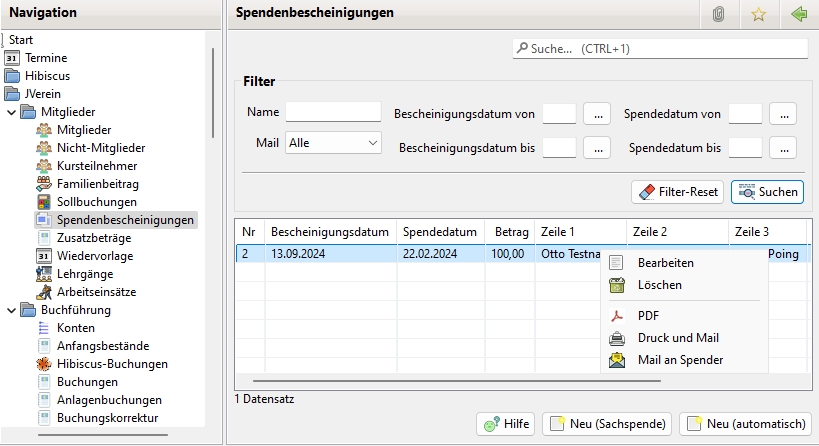Screen dimensions: 819x446
Task: Click the star bookmark icon
Action: tap(758, 14)
